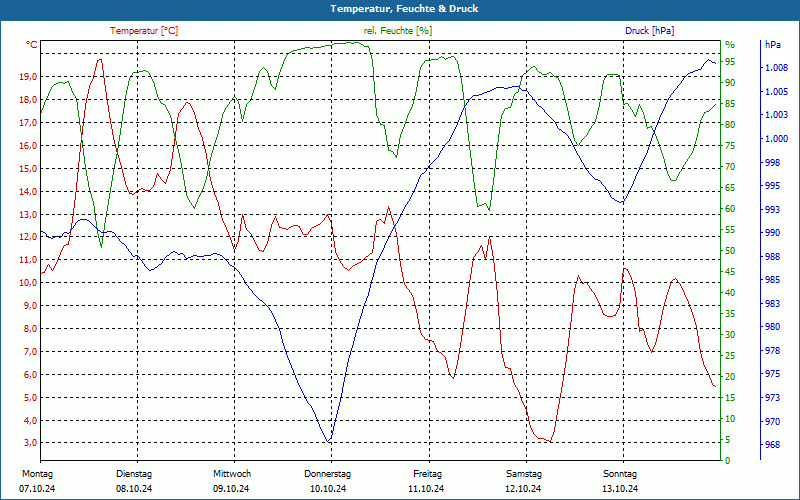Viewport: 800px width, 500px height.
Task: Click the green 'rel. Feuchte [%]' legend label
Action: point(398,31)
